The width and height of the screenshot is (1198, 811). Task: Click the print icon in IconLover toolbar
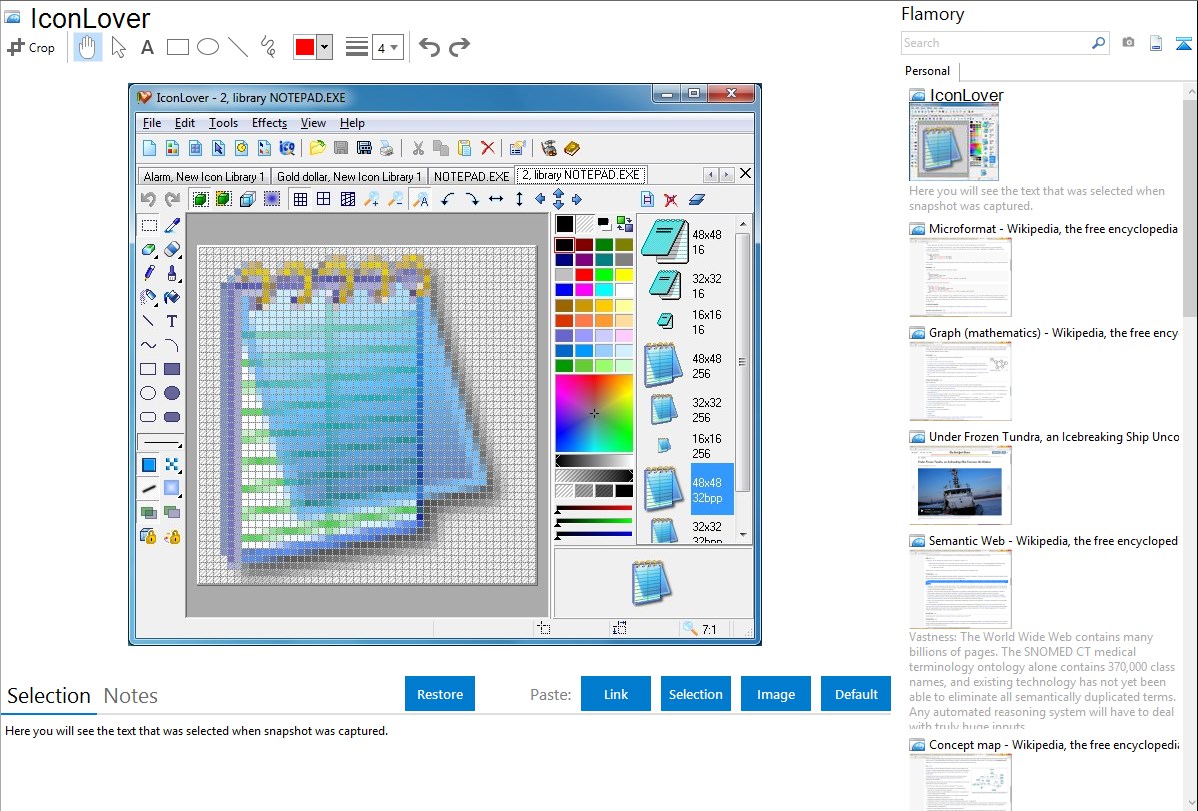click(387, 148)
